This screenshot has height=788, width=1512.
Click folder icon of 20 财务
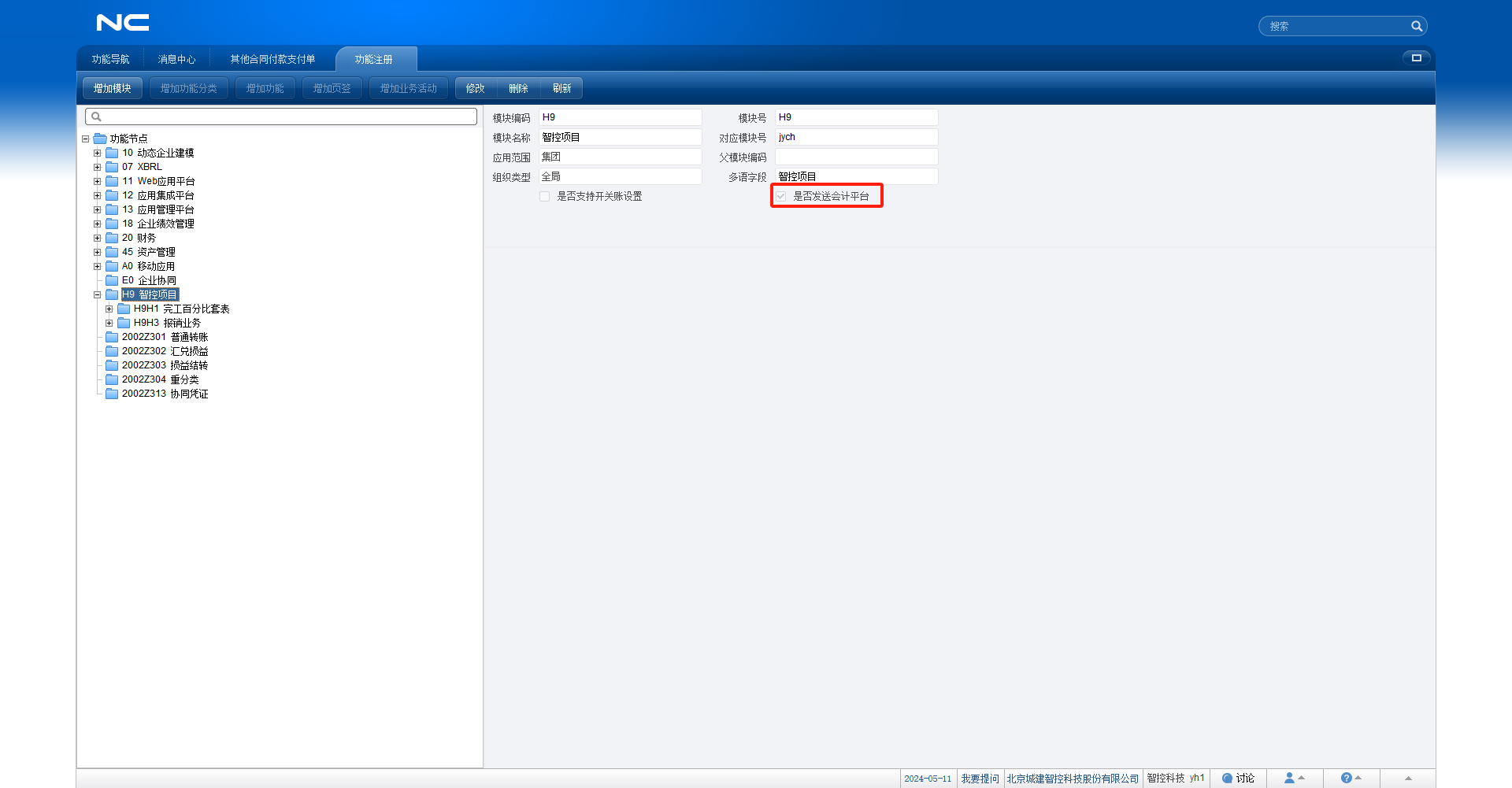click(x=112, y=238)
